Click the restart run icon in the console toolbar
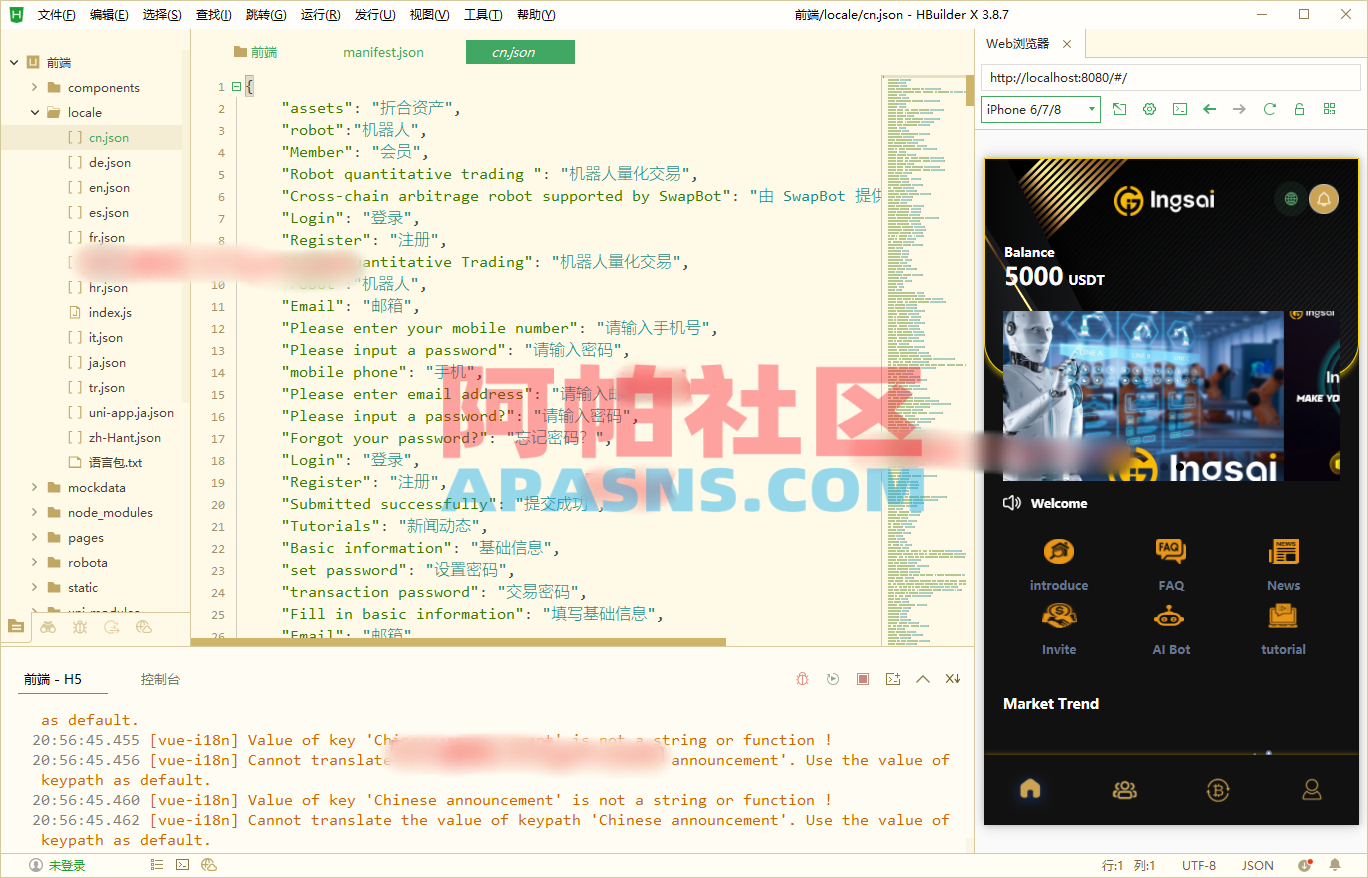 pos(833,678)
